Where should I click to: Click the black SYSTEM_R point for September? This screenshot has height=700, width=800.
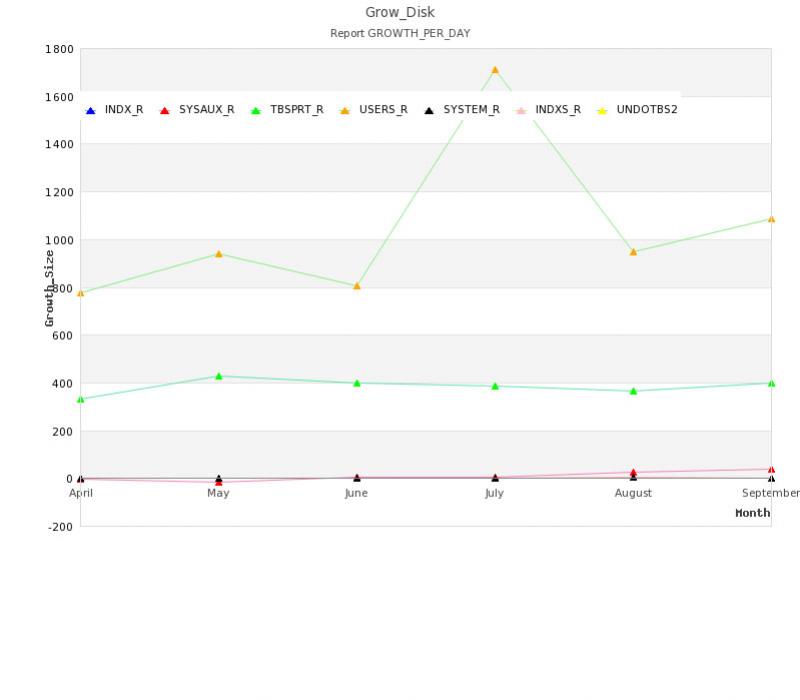coord(771,479)
